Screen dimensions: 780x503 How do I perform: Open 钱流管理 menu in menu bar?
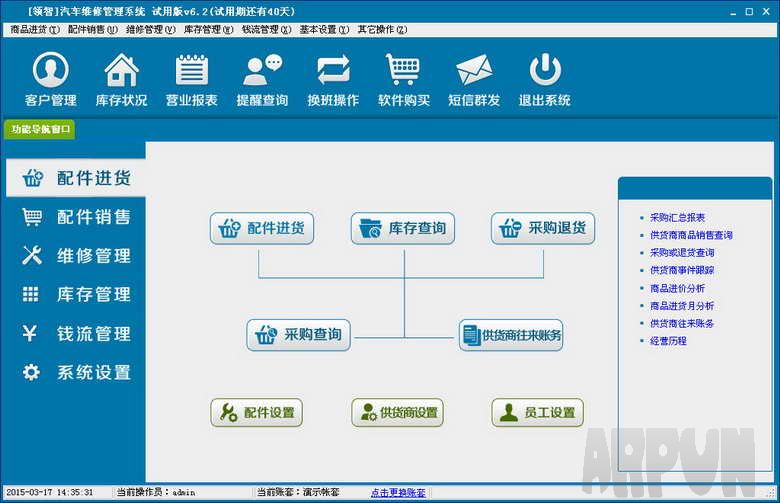click(x=267, y=30)
